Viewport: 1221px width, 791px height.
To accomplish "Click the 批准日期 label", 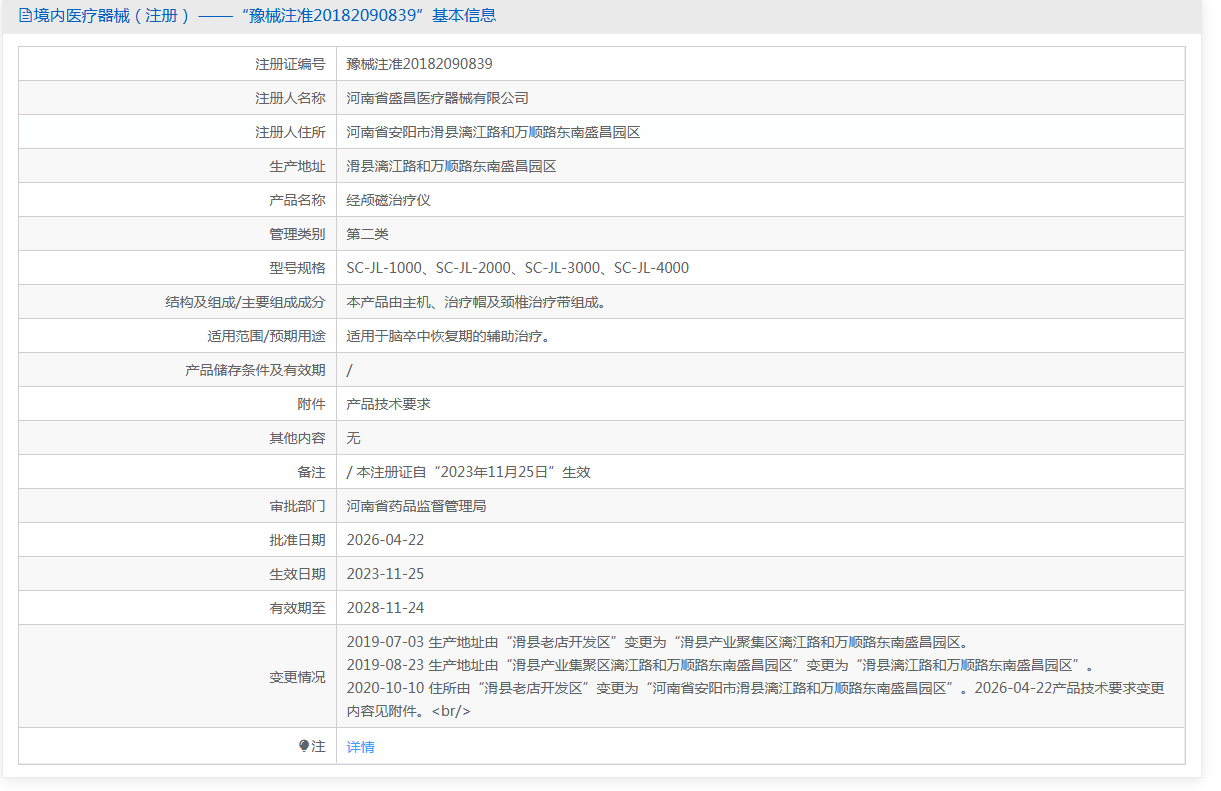I will [298, 540].
